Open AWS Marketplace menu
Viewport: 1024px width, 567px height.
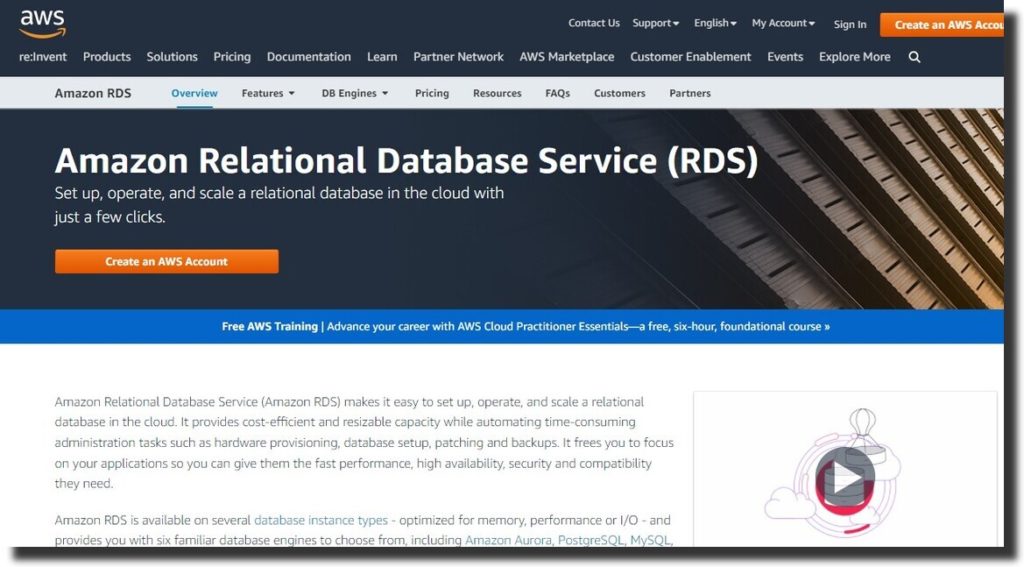[567, 57]
